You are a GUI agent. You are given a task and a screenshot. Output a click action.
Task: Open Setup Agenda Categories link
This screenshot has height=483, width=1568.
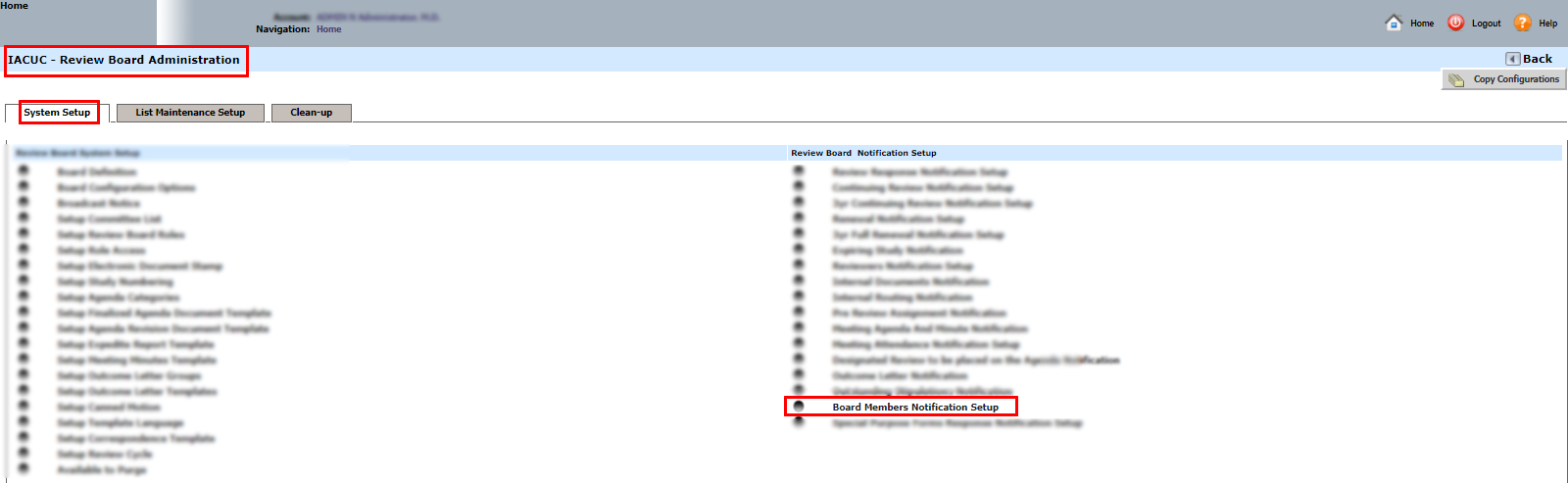[119, 298]
